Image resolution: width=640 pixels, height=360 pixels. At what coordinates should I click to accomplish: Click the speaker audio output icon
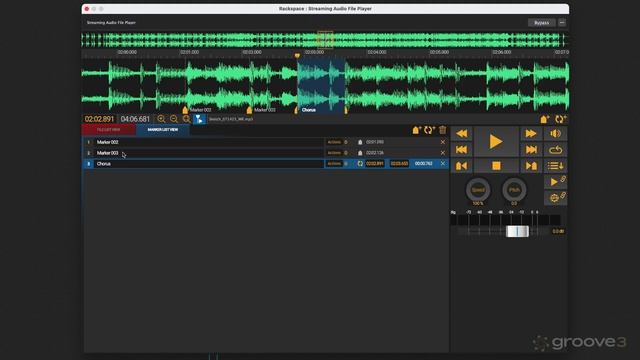(555, 133)
